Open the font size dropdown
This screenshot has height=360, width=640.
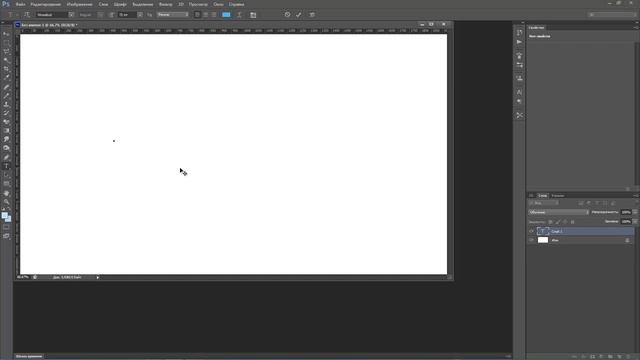coord(140,15)
